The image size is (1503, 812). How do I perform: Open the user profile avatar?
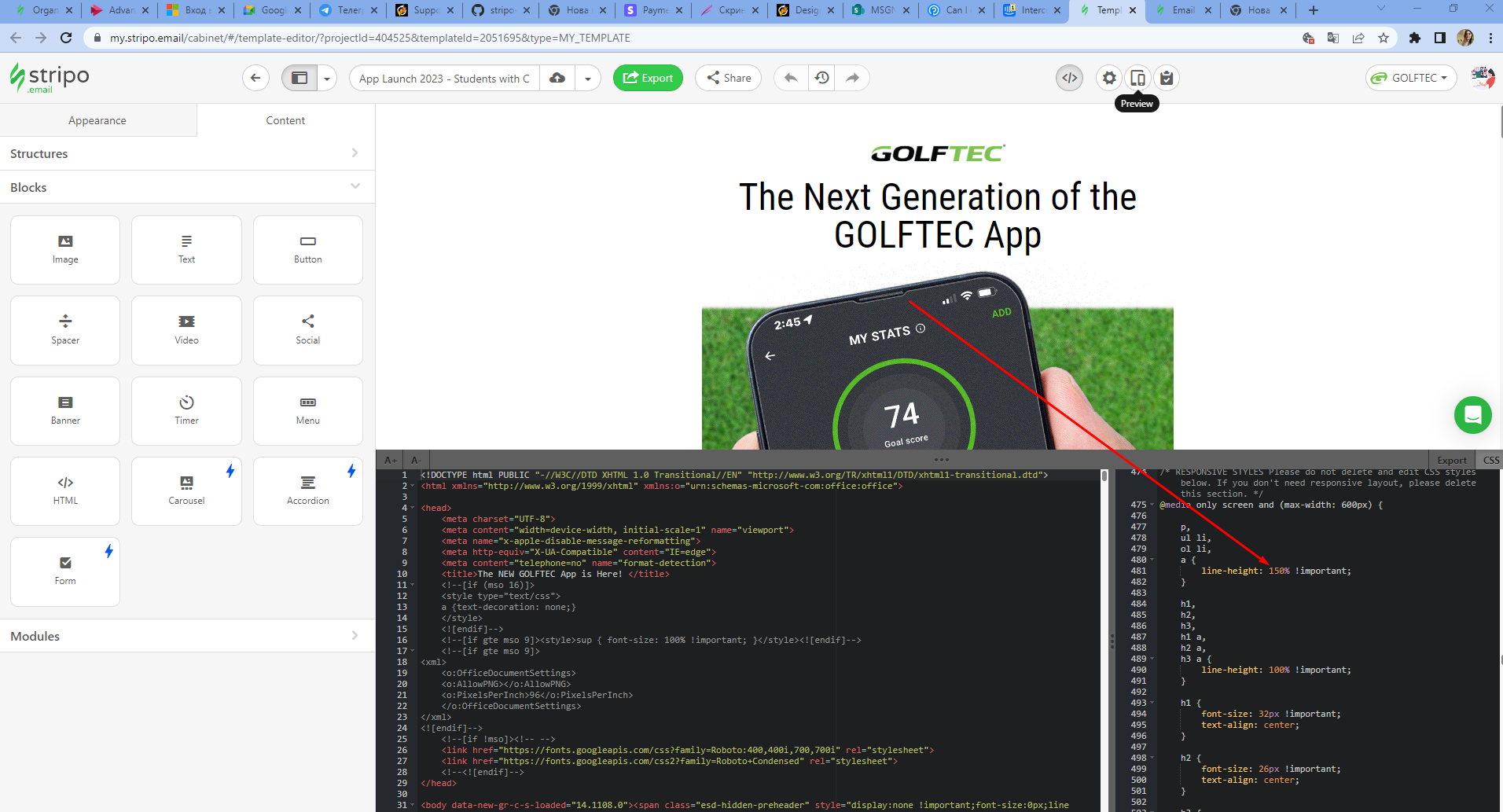1483,78
